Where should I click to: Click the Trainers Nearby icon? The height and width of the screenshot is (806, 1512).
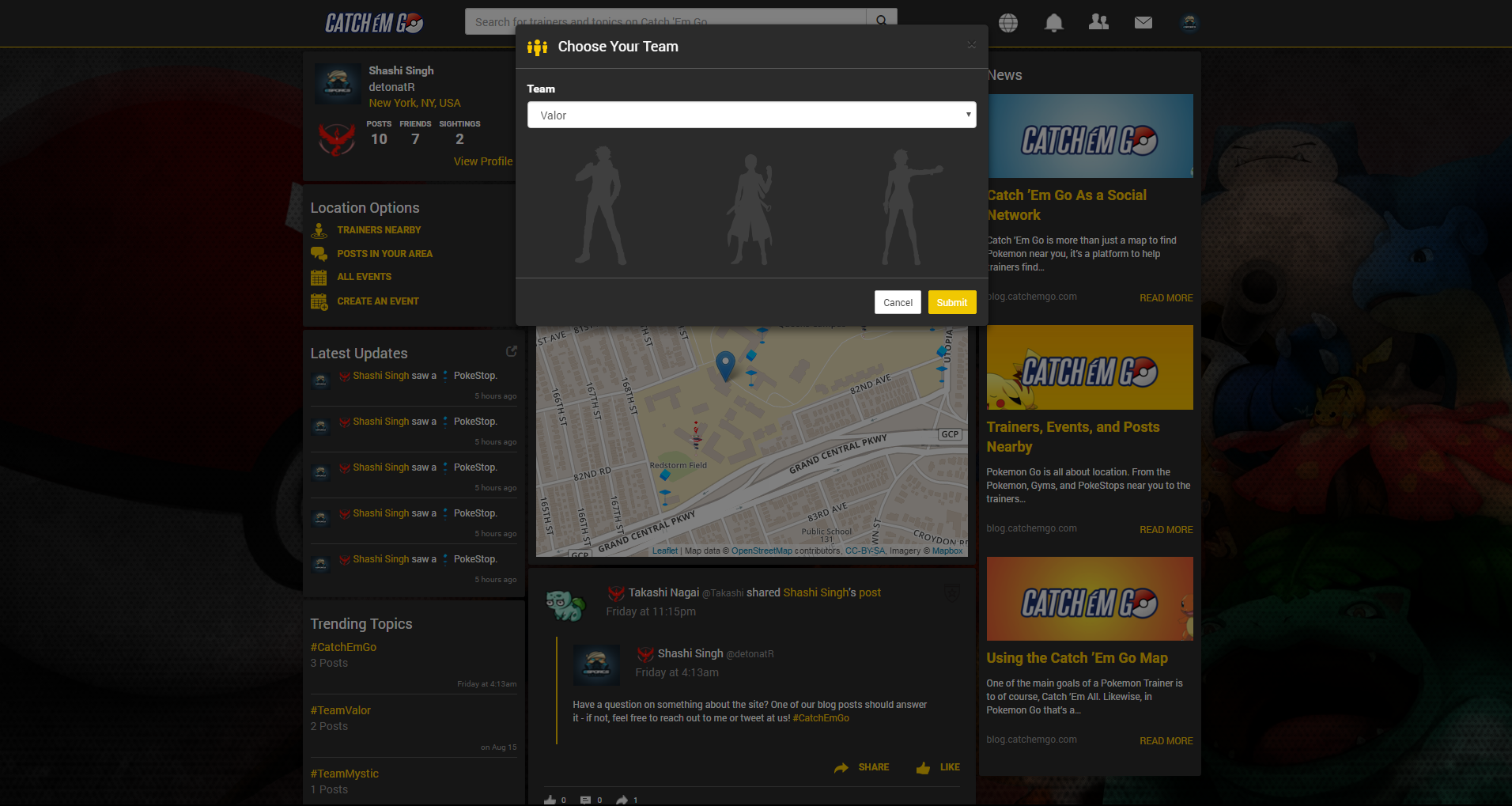pyautogui.click(x=319, y=230)
